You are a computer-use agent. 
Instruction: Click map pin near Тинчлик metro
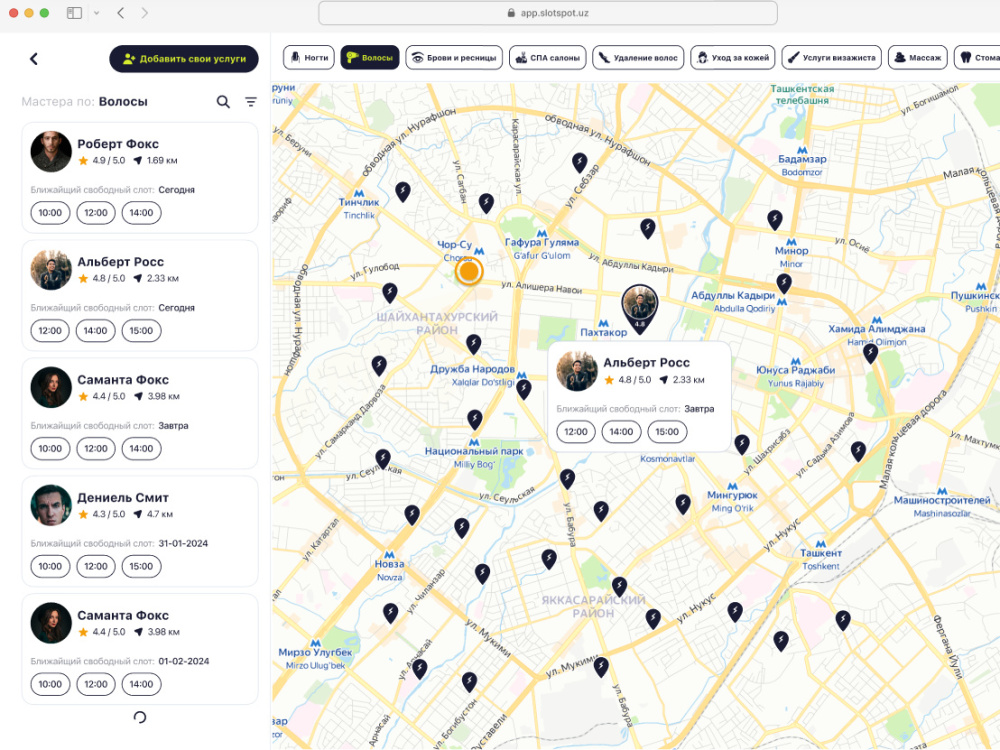click(402, 191)
